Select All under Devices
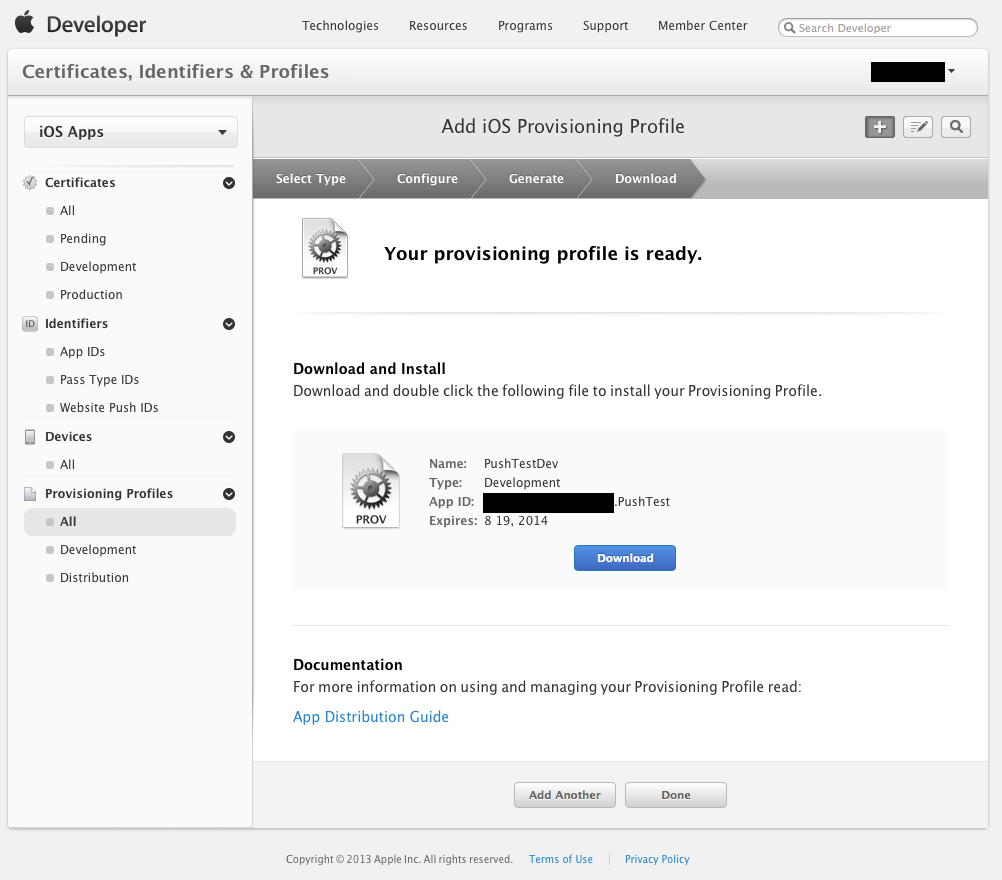This screenshot has width=1002, height=880. [x=67, y=465]
